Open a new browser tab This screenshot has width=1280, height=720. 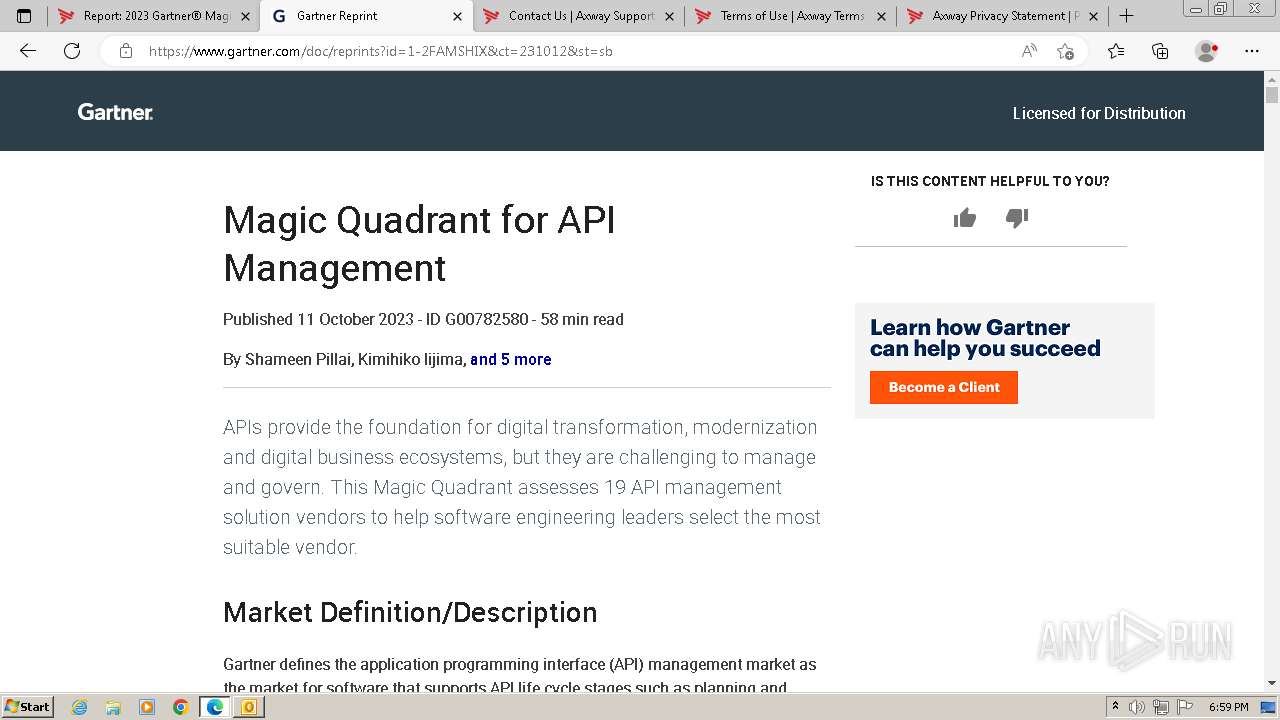pos(1126,16)
